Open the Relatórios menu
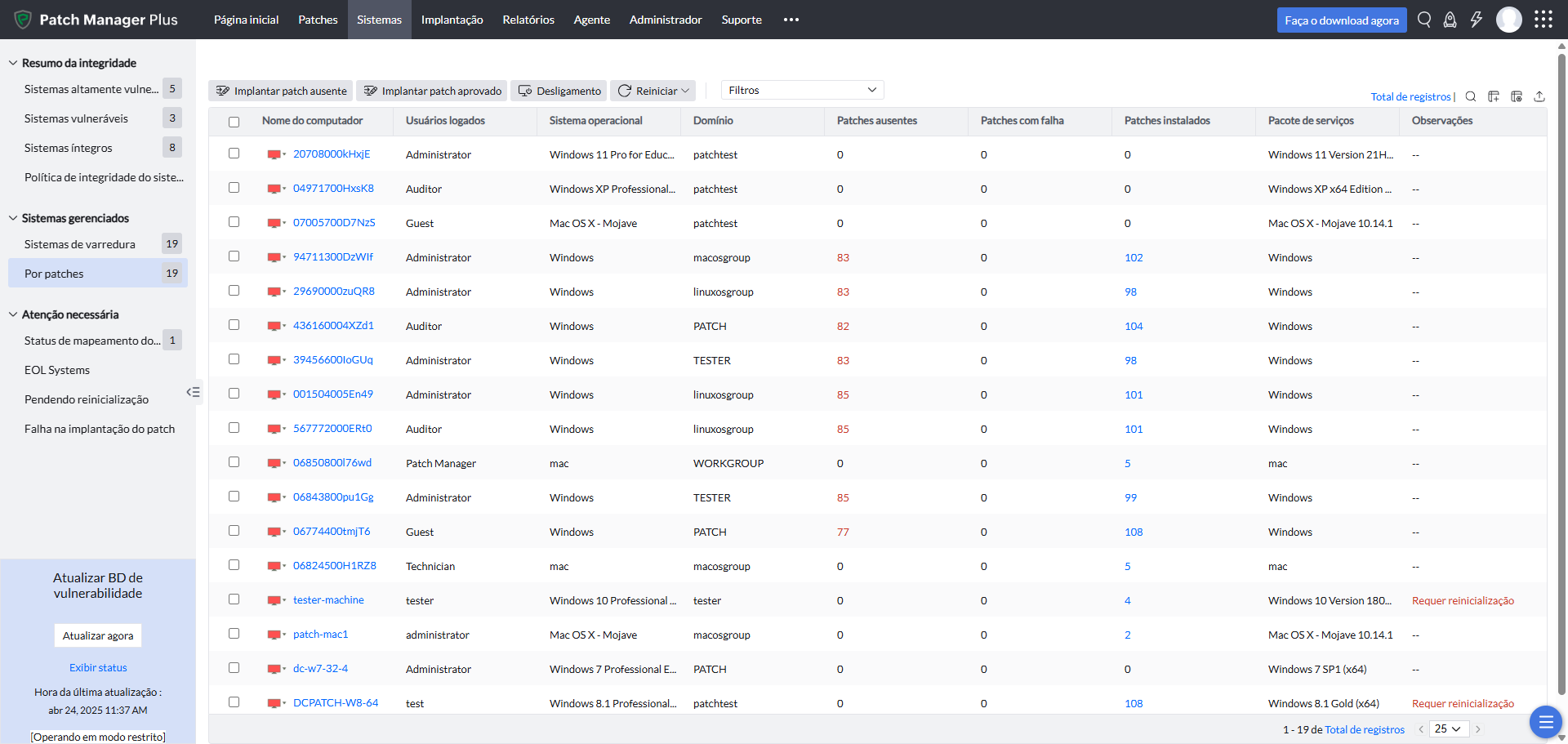 click(528, 20)
